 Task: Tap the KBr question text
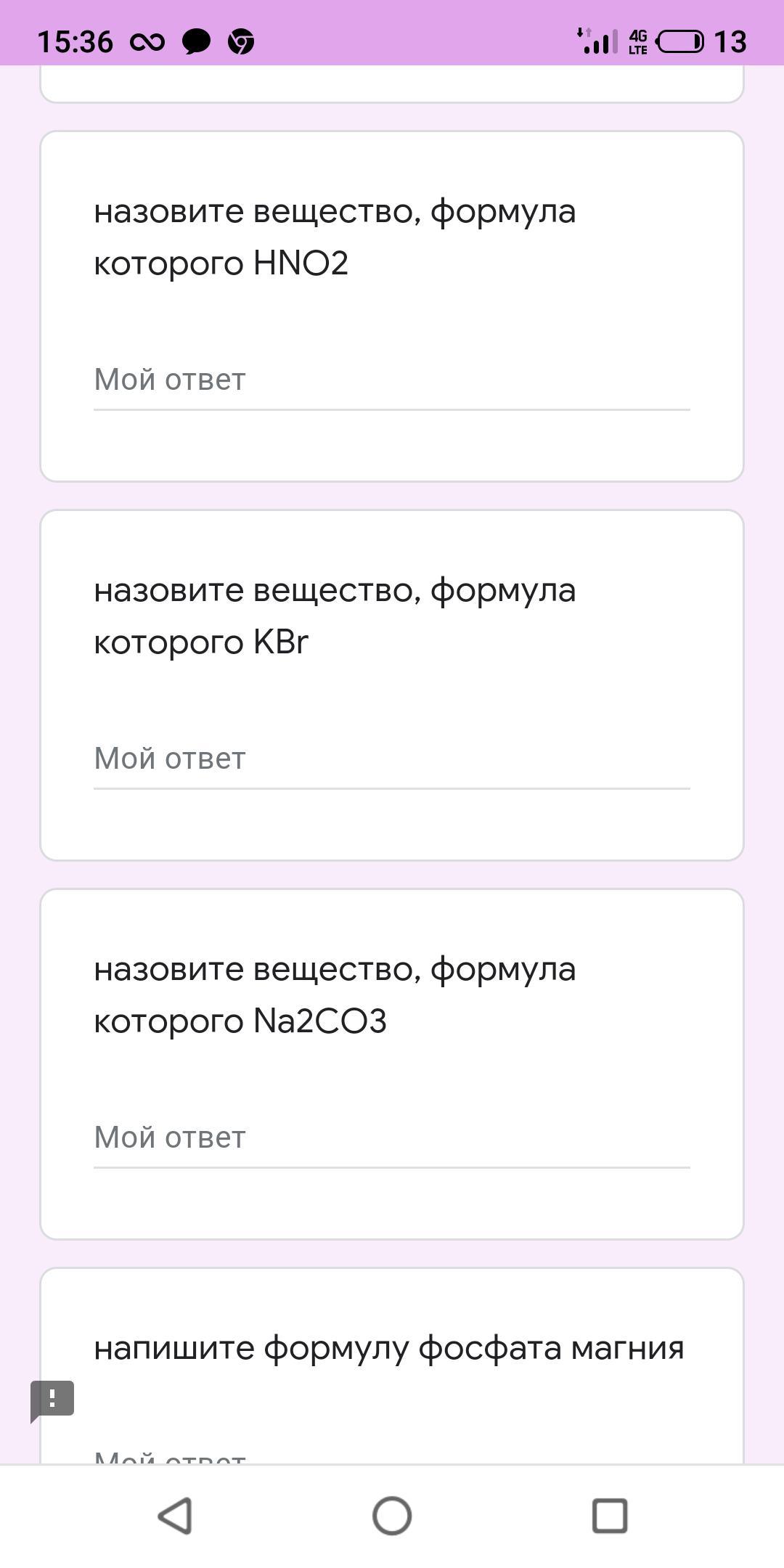click(x=335, y=616)
